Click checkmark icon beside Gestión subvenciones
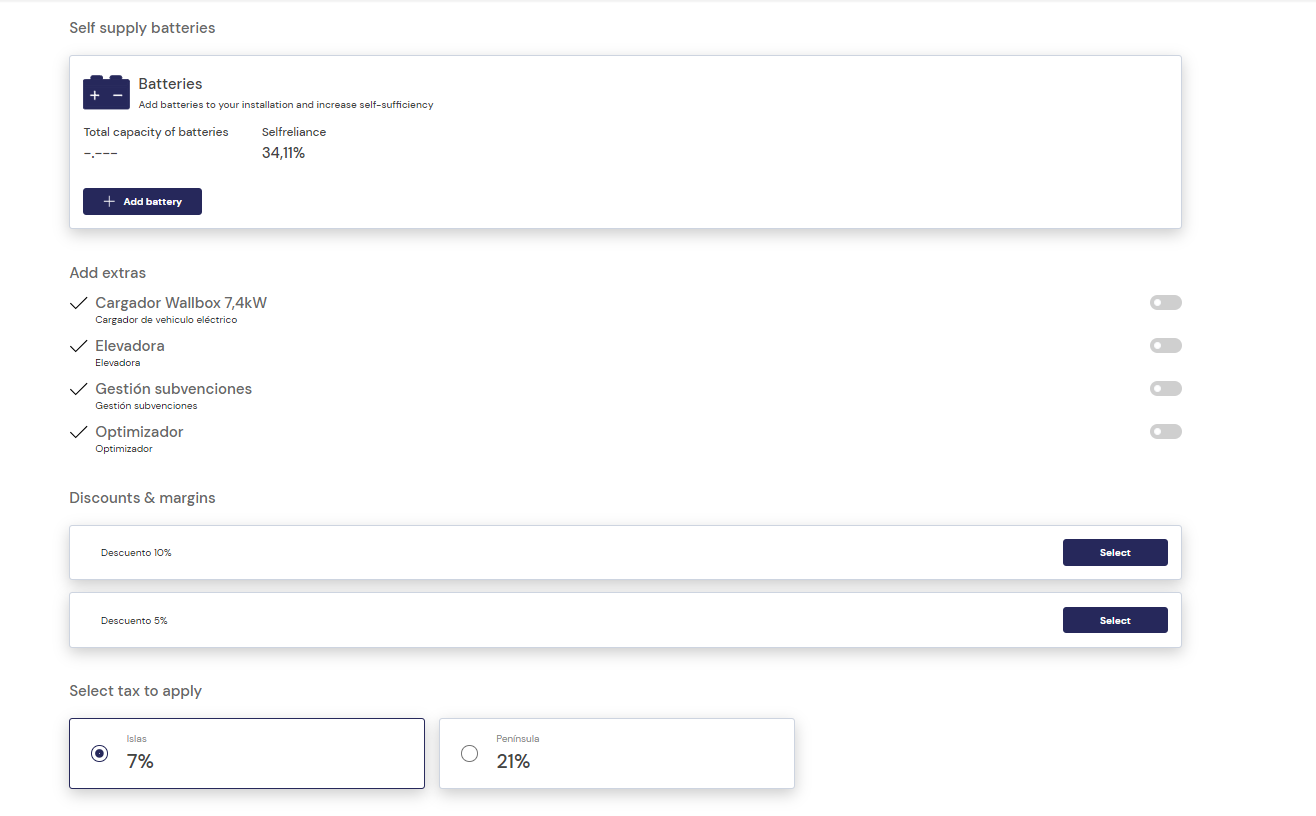The image size is (1316, 816). (79, 389)
